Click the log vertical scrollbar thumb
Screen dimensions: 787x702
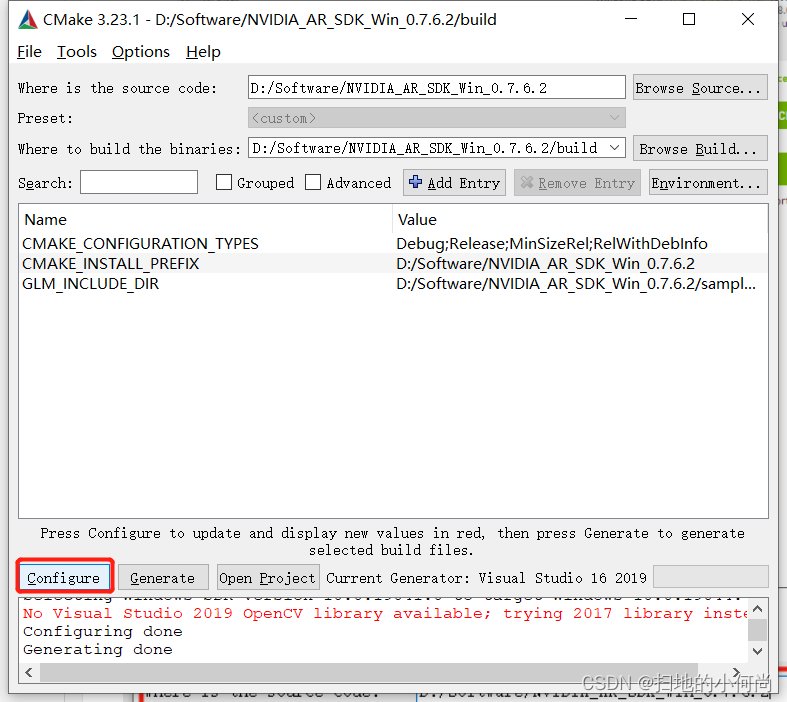[x=758, y=630]
